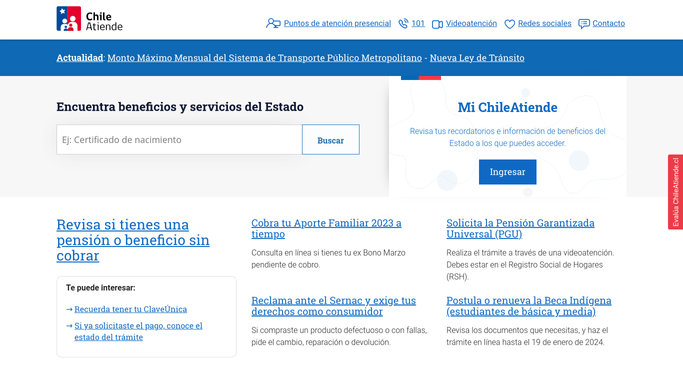This screenshot has height=384, width=683.
Task: Go to Redes sociales
Action: 544,24
